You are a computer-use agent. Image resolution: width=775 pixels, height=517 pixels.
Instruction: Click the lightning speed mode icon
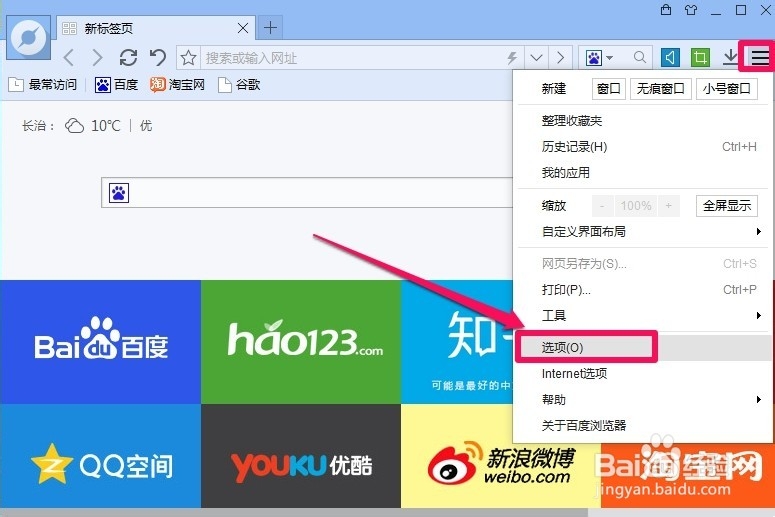(x=512, y=58)
